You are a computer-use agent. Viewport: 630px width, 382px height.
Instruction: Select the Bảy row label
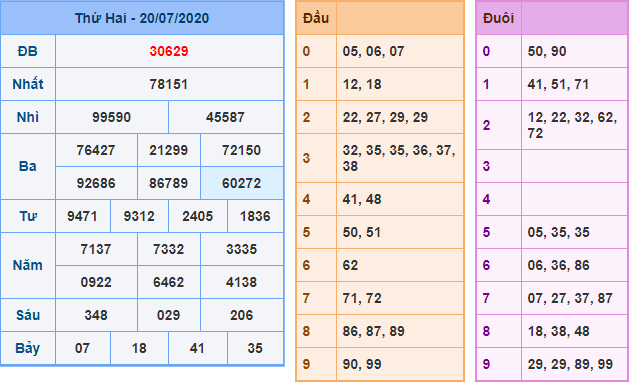pos(28,348)
